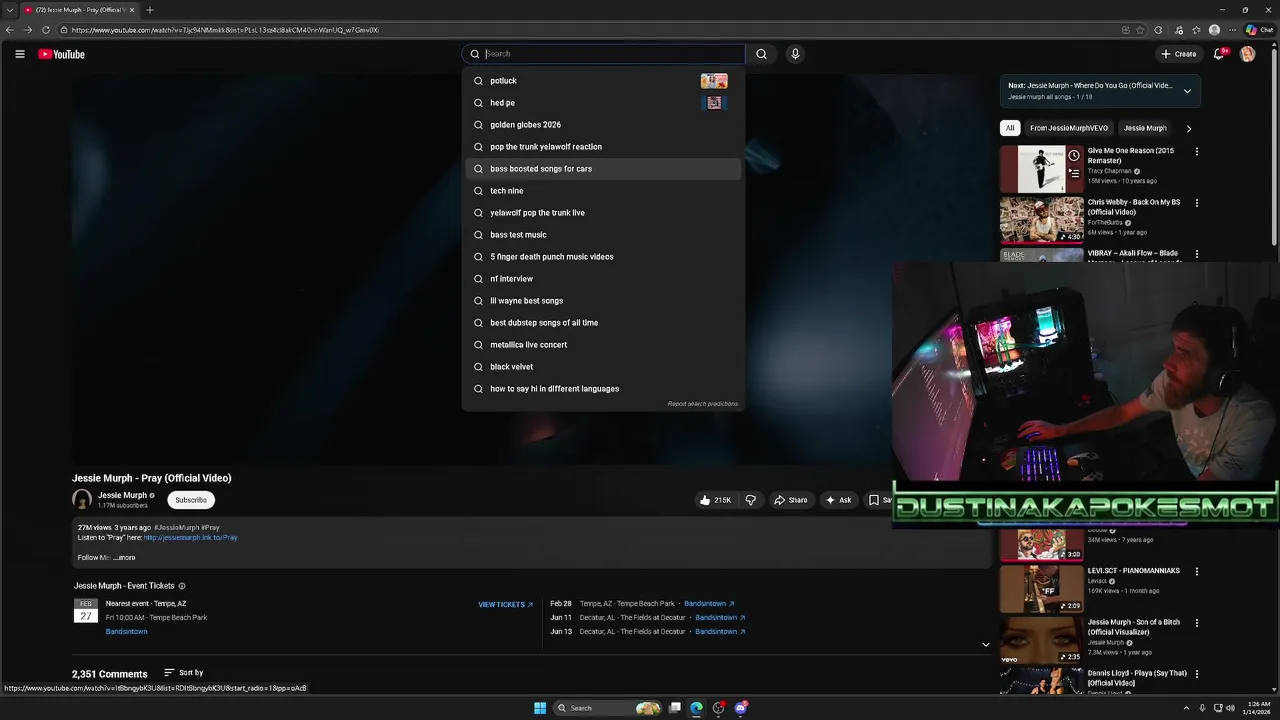Switch to the Jessie Murph Pray browser tab

80,10
